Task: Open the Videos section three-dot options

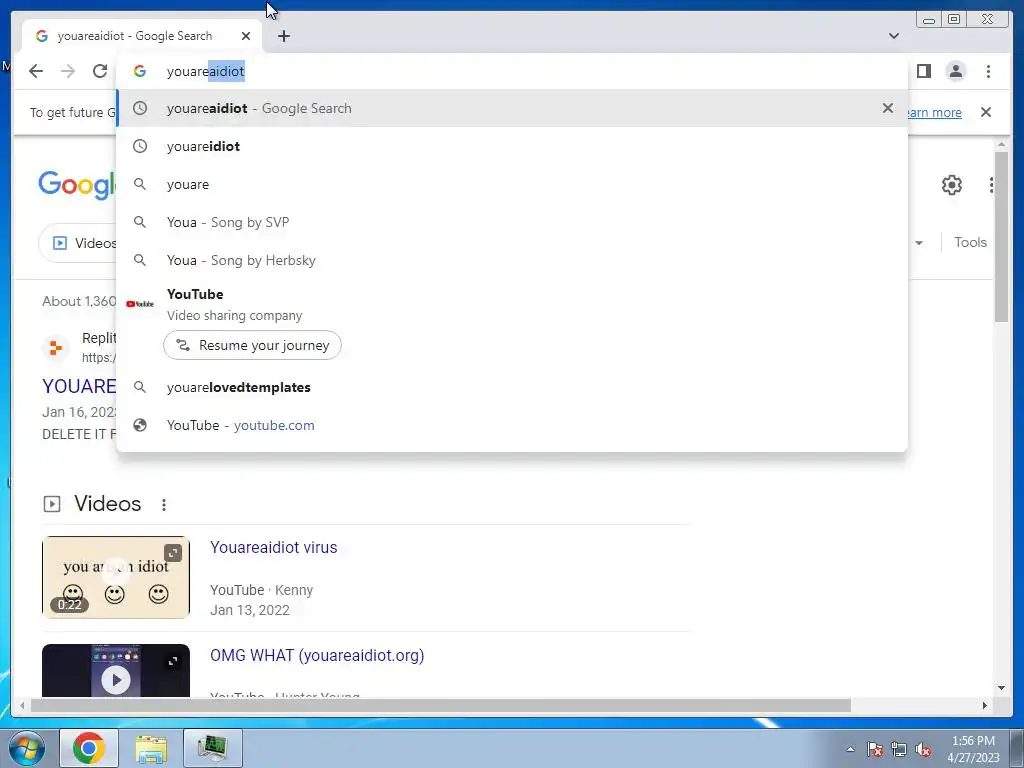Action: click(164, 505)
